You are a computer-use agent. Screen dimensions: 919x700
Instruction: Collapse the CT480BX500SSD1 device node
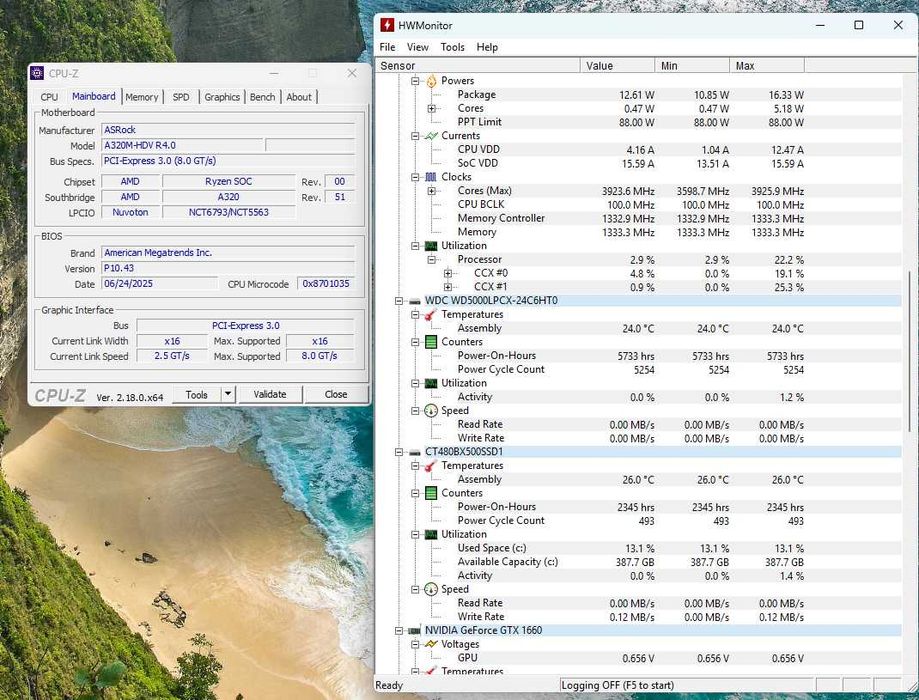point(399,452)
